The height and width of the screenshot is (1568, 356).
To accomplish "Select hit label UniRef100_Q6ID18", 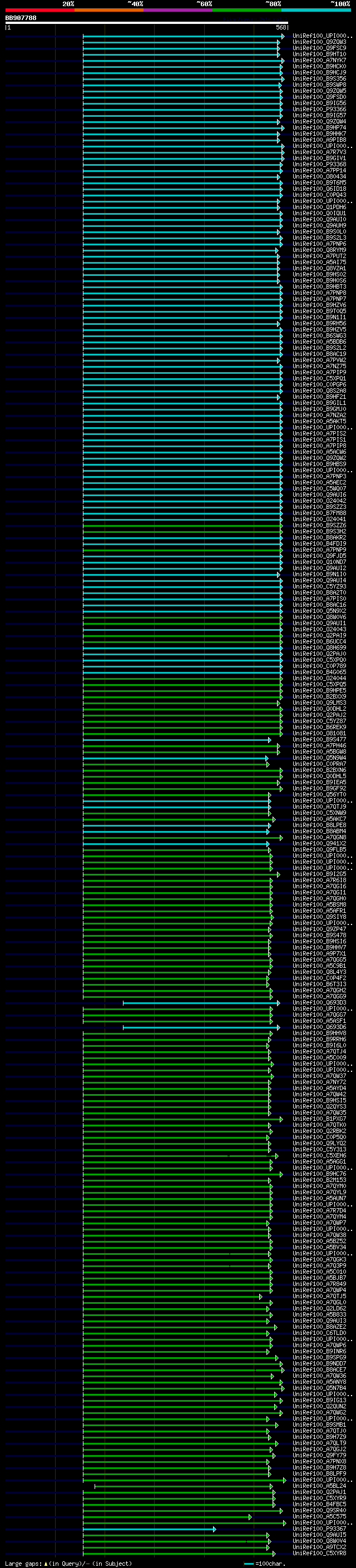I will [x=319, y=189].
